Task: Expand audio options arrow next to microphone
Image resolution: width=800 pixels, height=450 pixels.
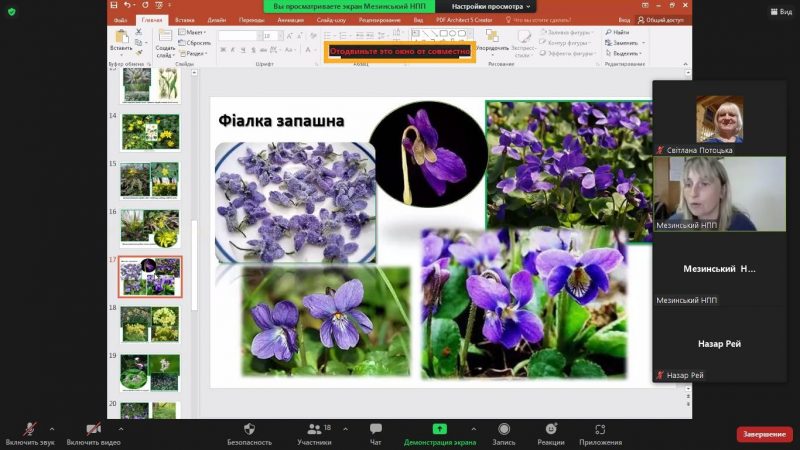Action: click(x=52, y=428)
